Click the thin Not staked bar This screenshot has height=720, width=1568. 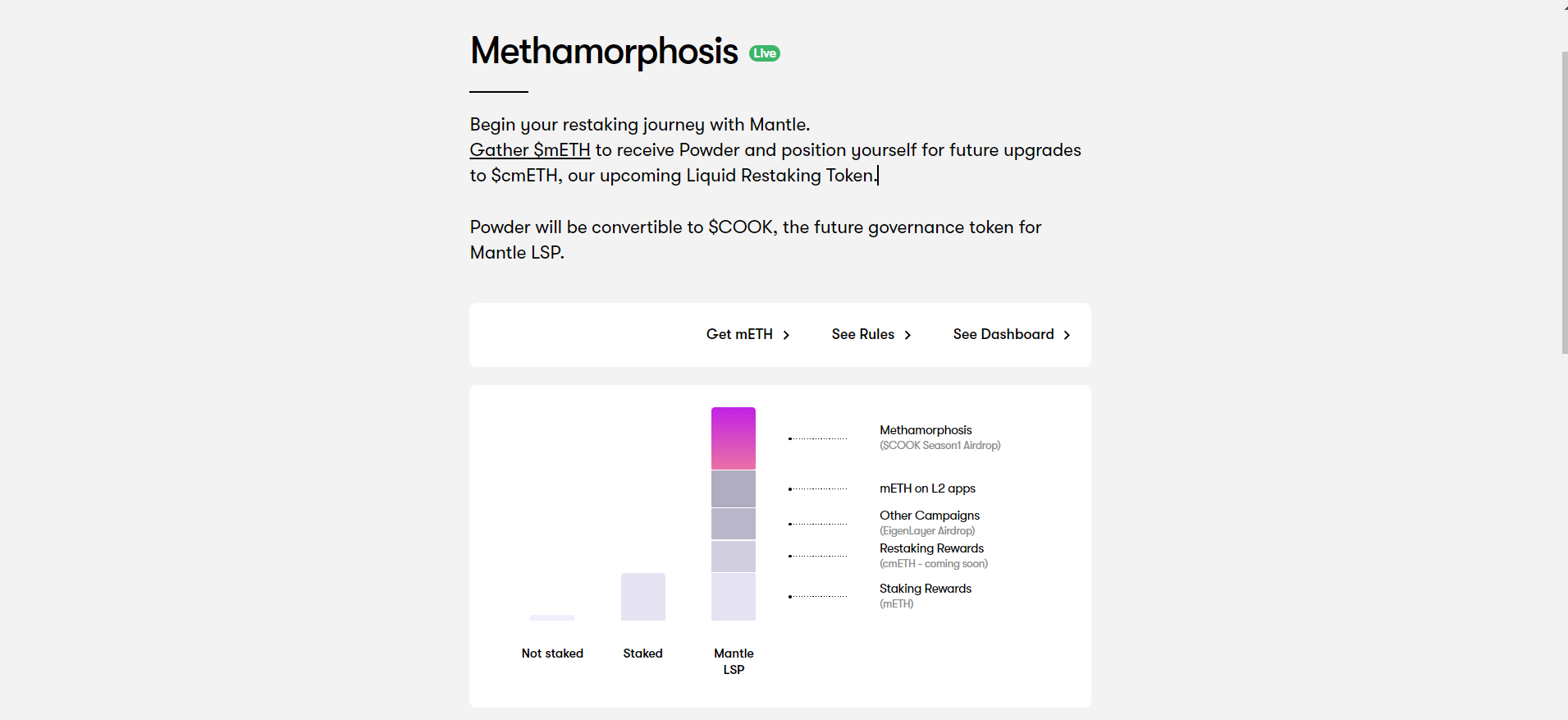(552, 617)
